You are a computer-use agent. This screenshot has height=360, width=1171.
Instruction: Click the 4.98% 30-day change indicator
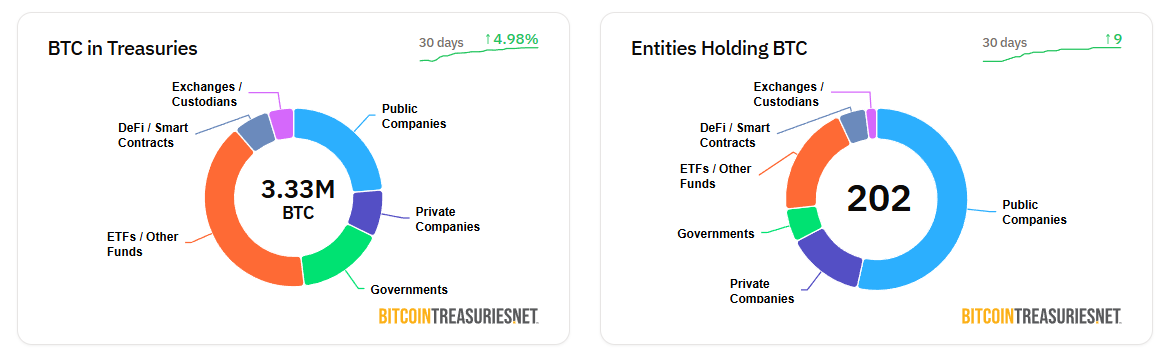coord(511,39)
